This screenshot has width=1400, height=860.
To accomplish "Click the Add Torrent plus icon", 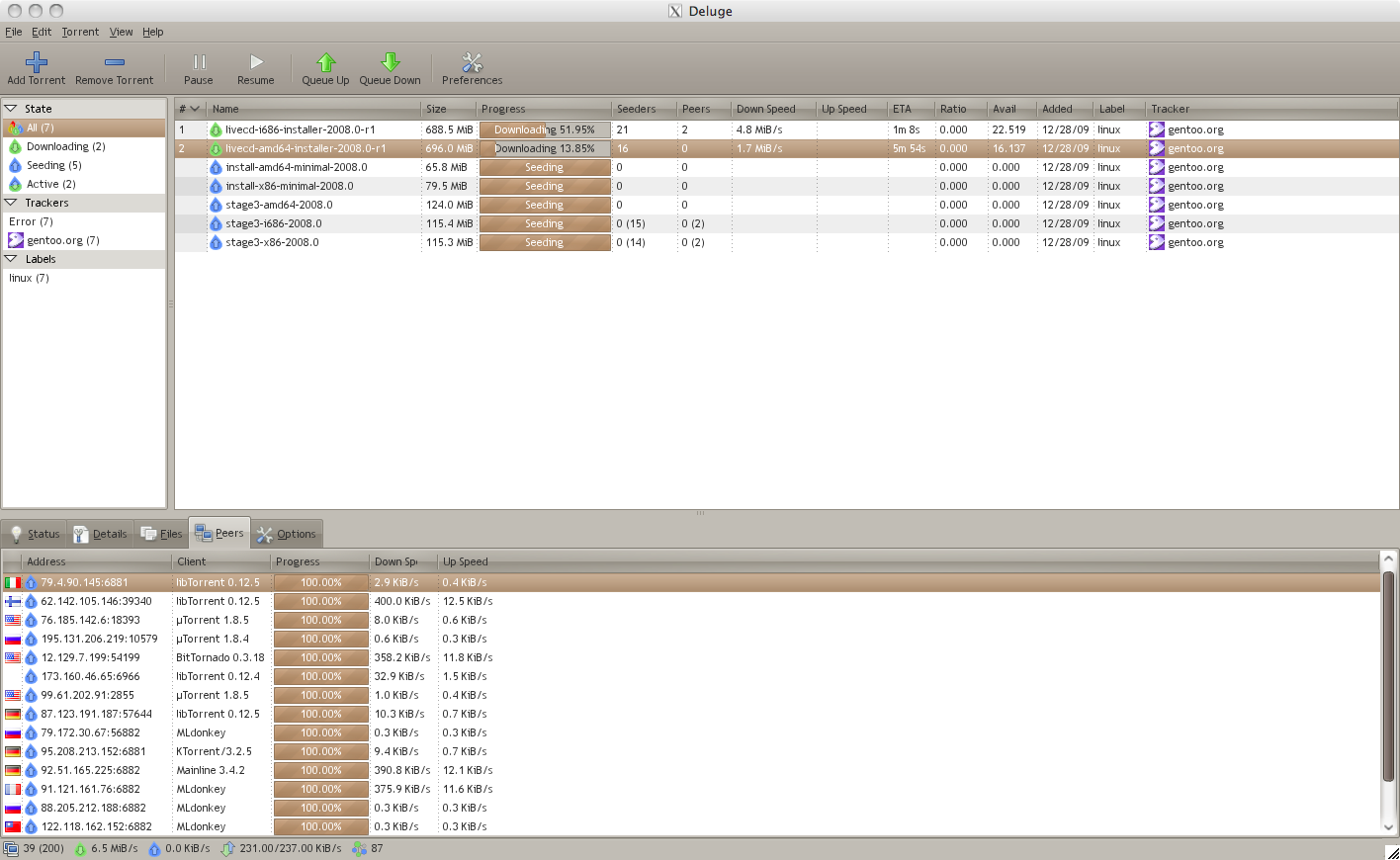I will (37, 62).
